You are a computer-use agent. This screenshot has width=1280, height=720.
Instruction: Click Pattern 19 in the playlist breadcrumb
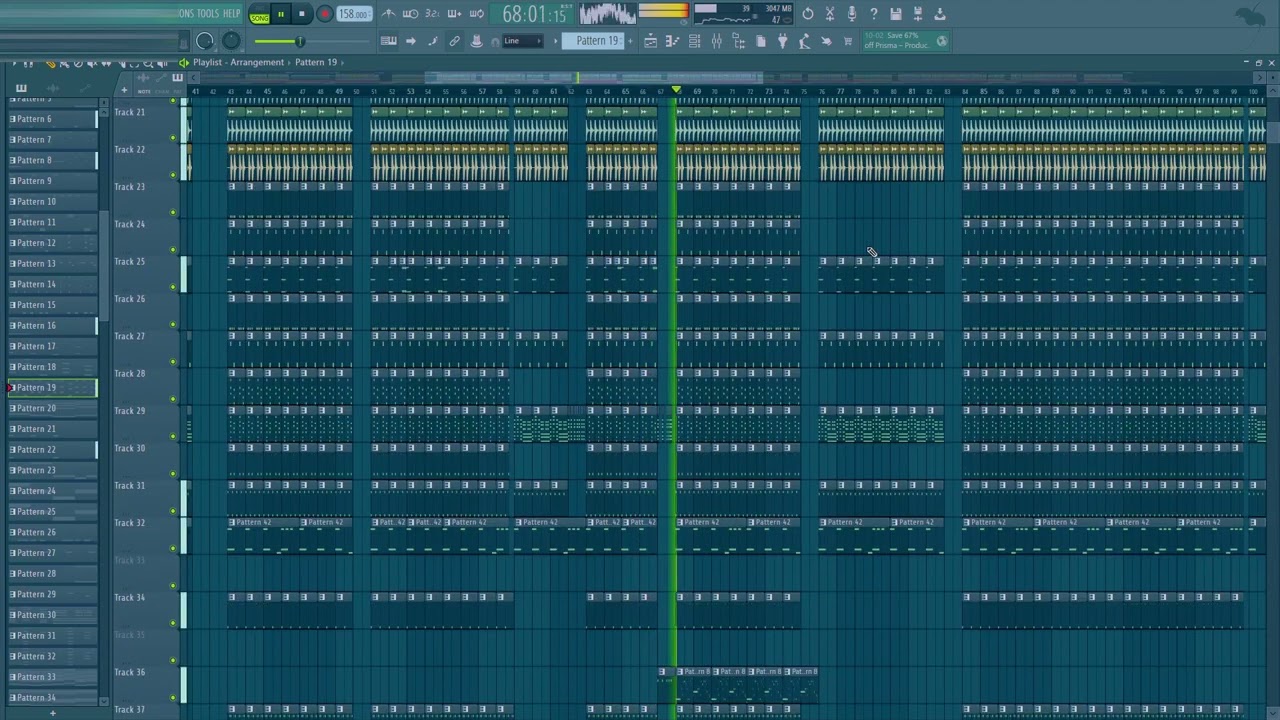(316, 62)
